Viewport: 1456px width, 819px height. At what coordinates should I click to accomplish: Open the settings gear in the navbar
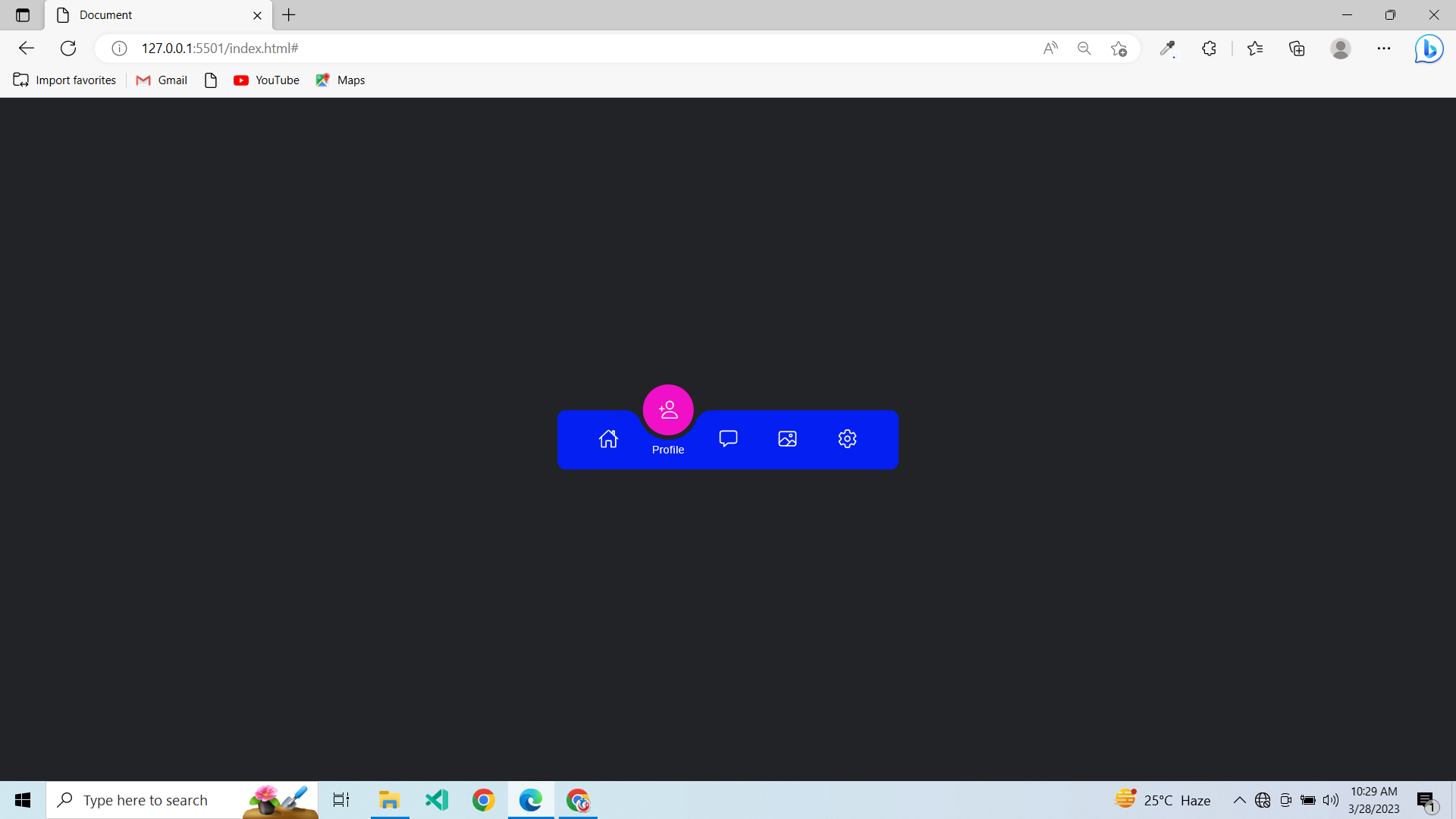tap(847, 438)
